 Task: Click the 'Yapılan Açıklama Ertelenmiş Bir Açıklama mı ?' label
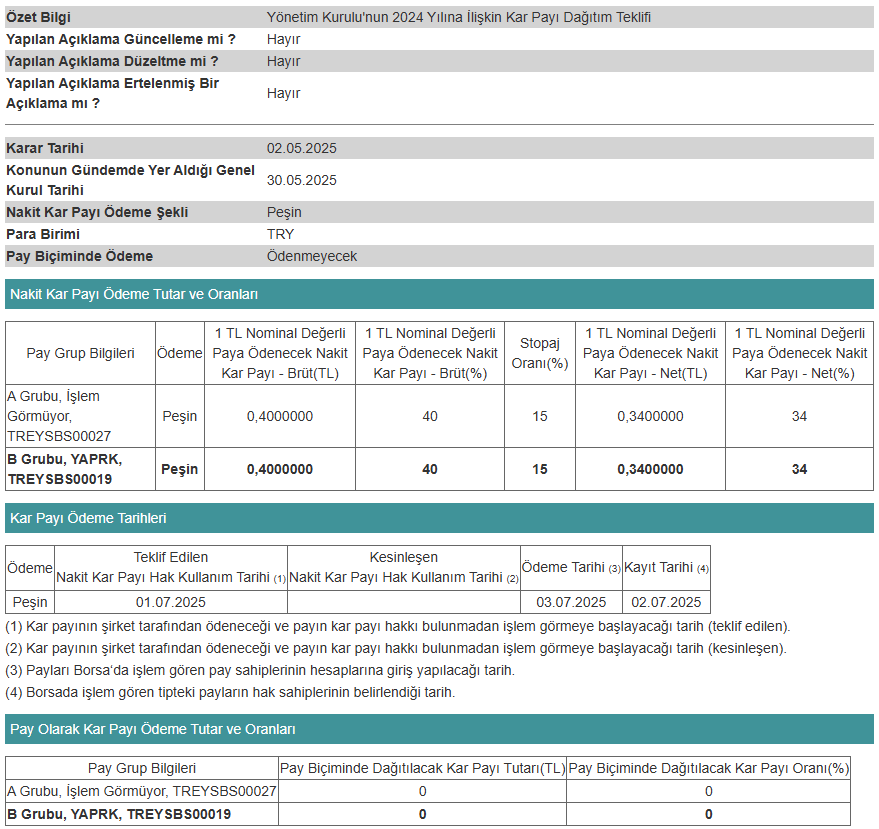point(112,93)
